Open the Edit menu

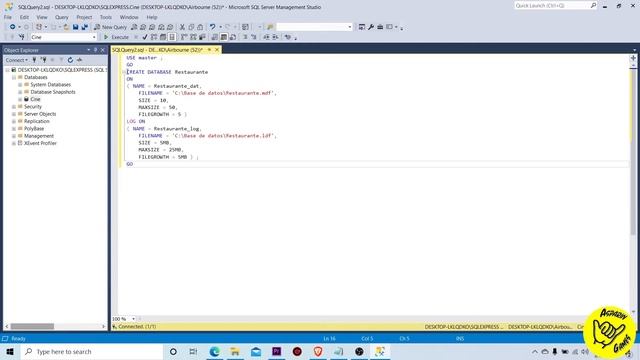tap(24, 17)
